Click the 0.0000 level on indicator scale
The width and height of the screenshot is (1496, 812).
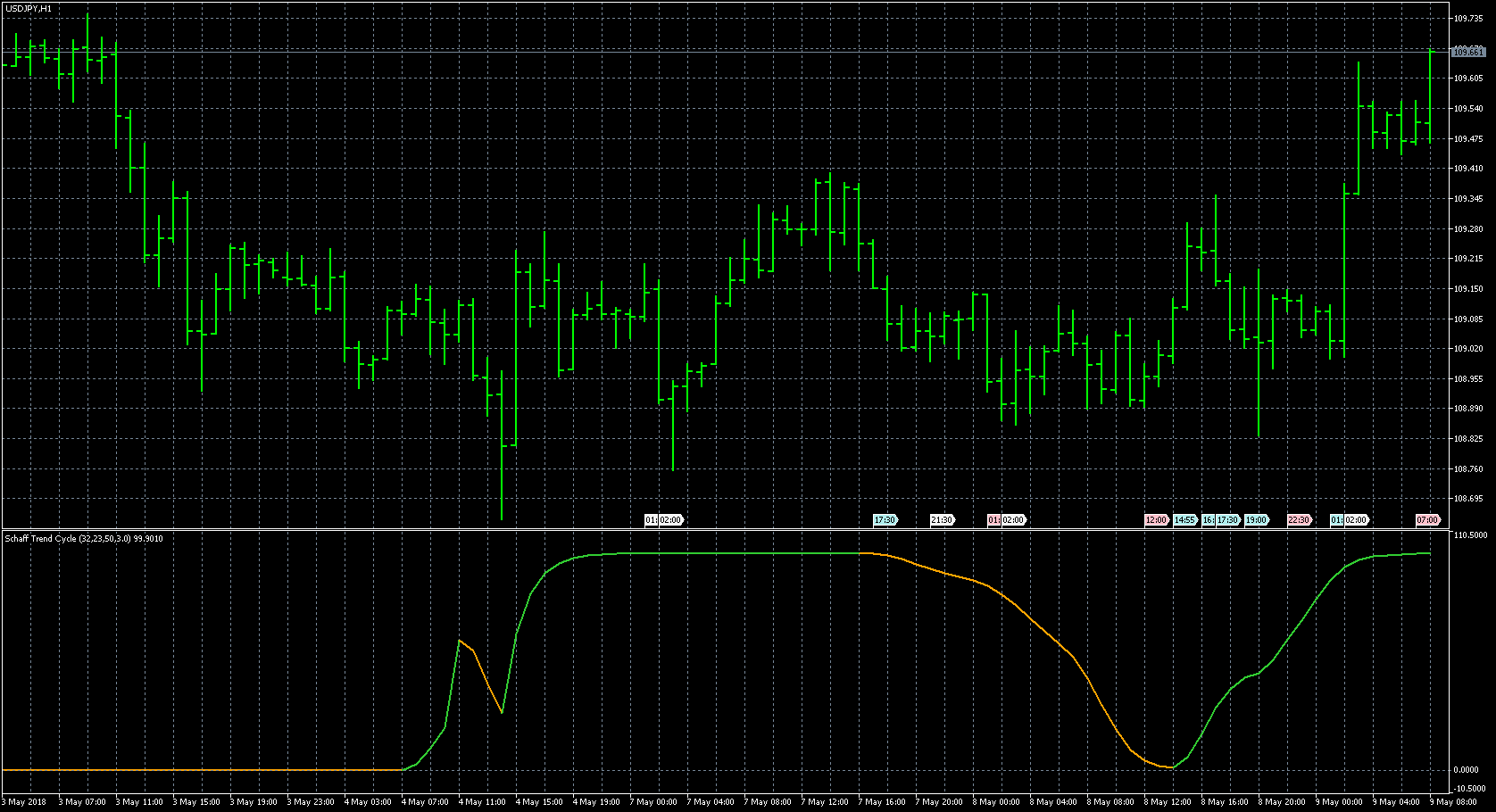pyautogui.click(x=1467, y=770)
